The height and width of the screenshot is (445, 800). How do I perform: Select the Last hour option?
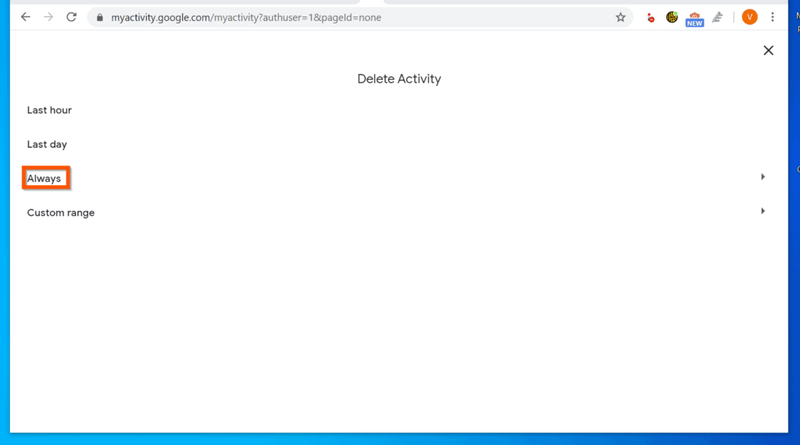[x=49, y=110]
